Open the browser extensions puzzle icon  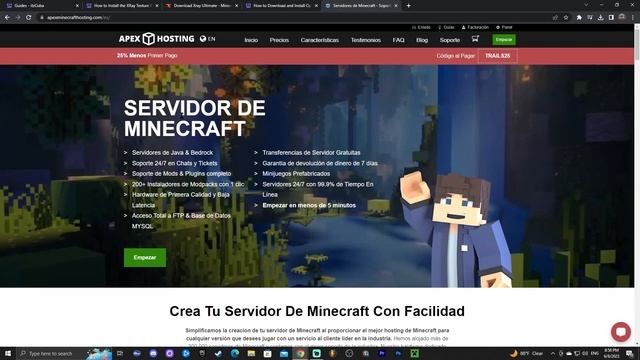pyautogui.click(x=579, y=18)
